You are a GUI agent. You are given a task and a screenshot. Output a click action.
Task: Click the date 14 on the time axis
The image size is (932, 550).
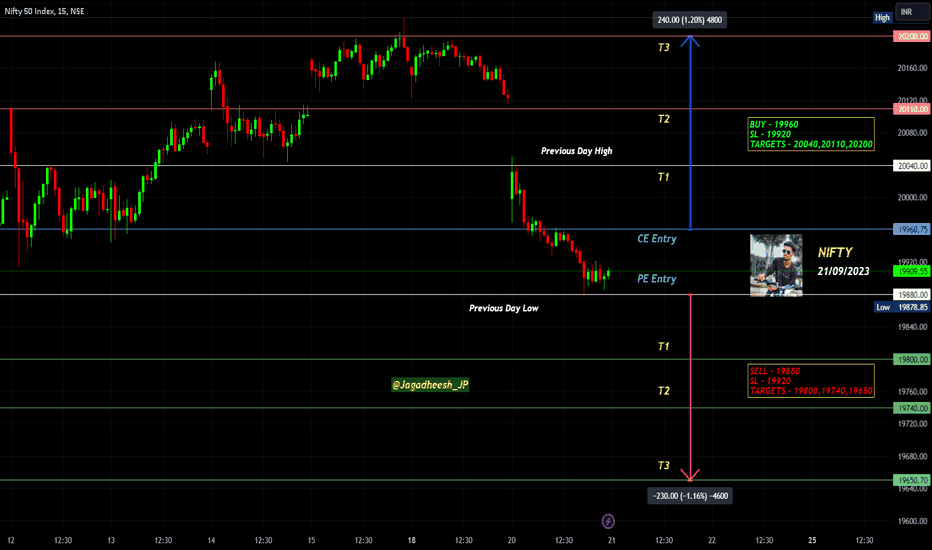pos(211,540)
